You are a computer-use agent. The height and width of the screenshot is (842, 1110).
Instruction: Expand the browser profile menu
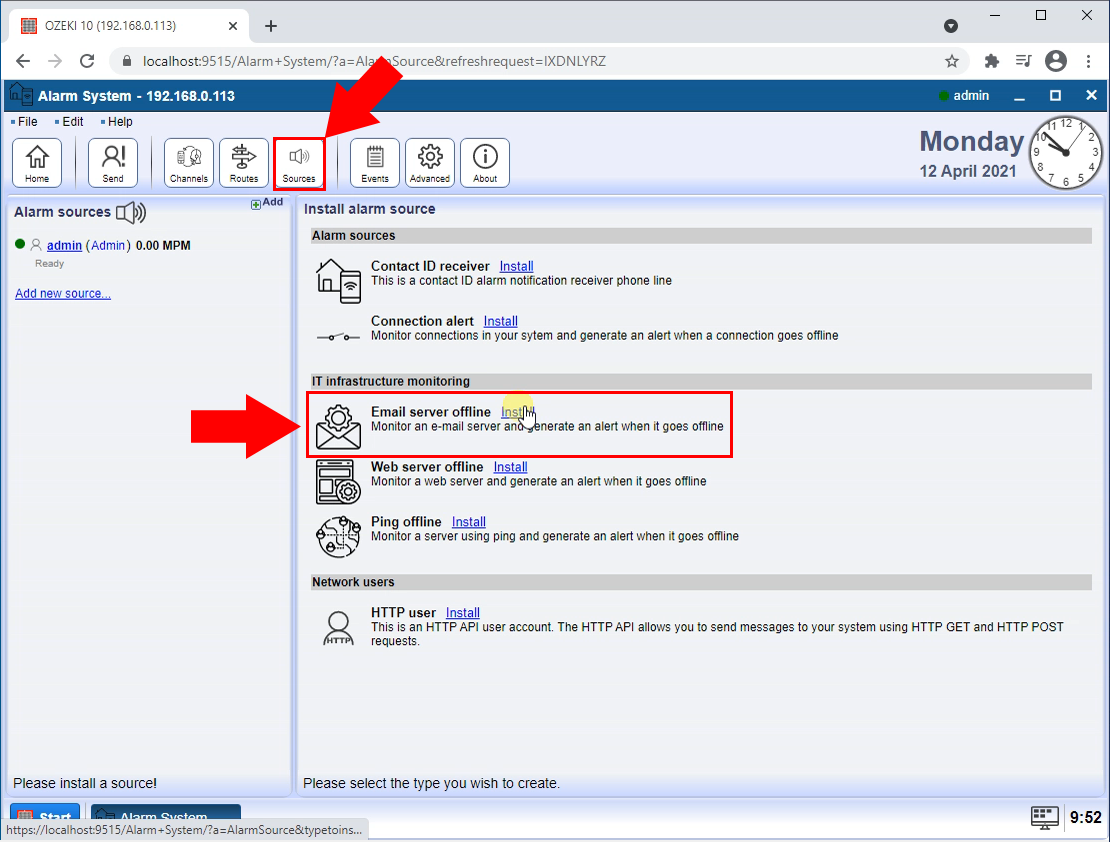pyautogui.click(x=1056, y=61)
